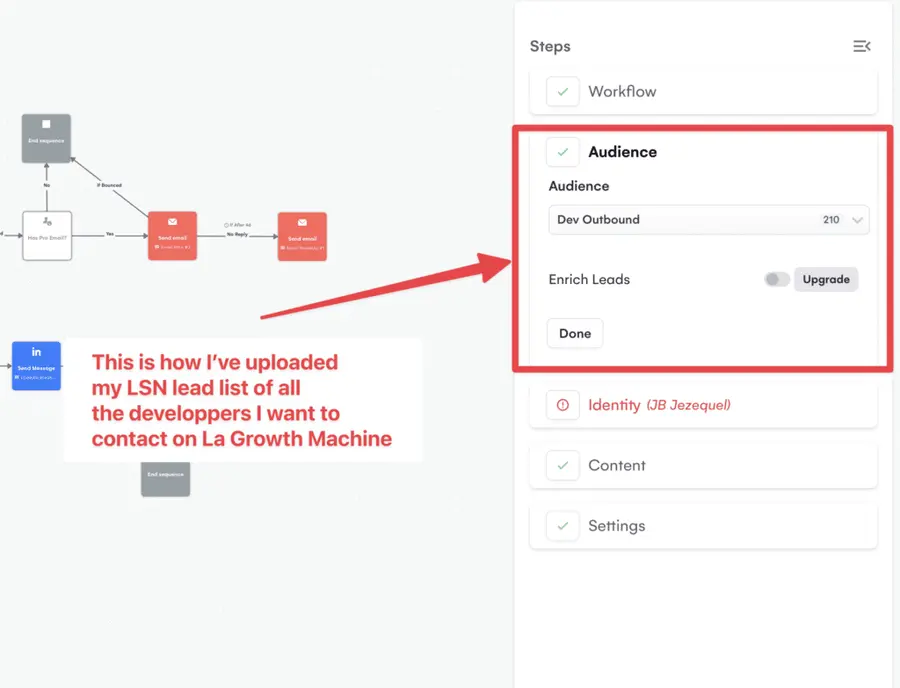Click the square icon on the top End sequence node
This screenshot has width=900, height=688.
[x=46, y=123]
